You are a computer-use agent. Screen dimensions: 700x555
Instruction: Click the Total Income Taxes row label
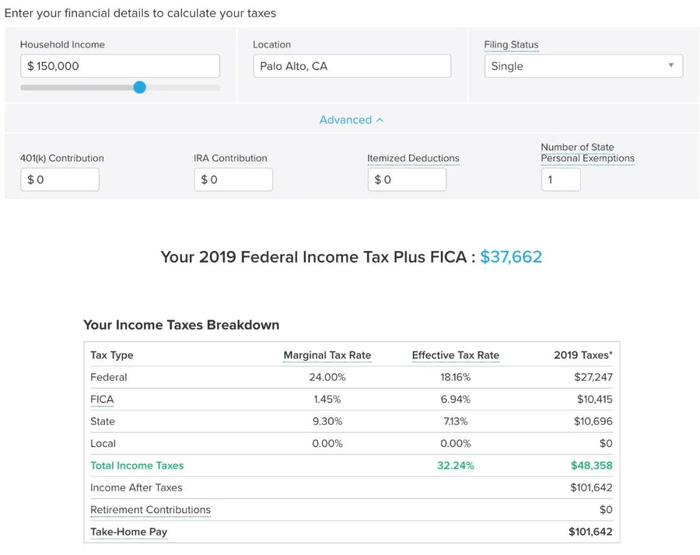coord(137,465)
